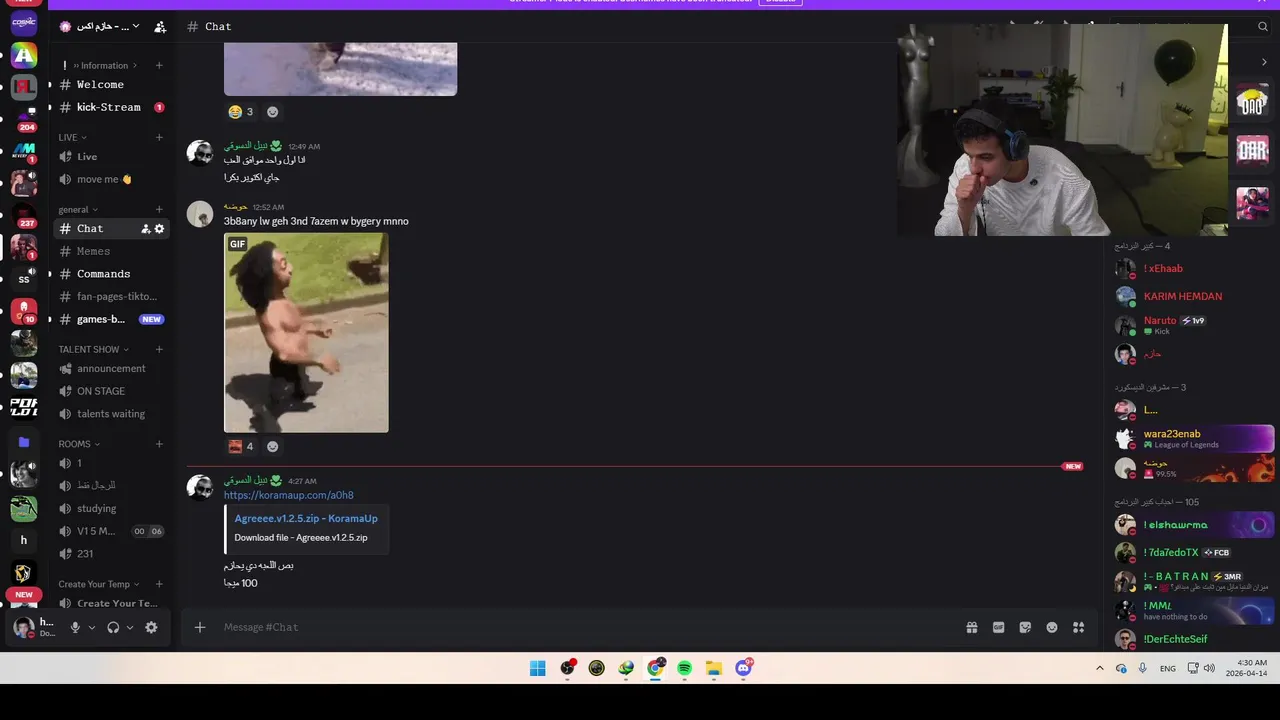The image size is (1280, 720).
Task: Collapse the ROOMS category
Action: coord(79,444)
